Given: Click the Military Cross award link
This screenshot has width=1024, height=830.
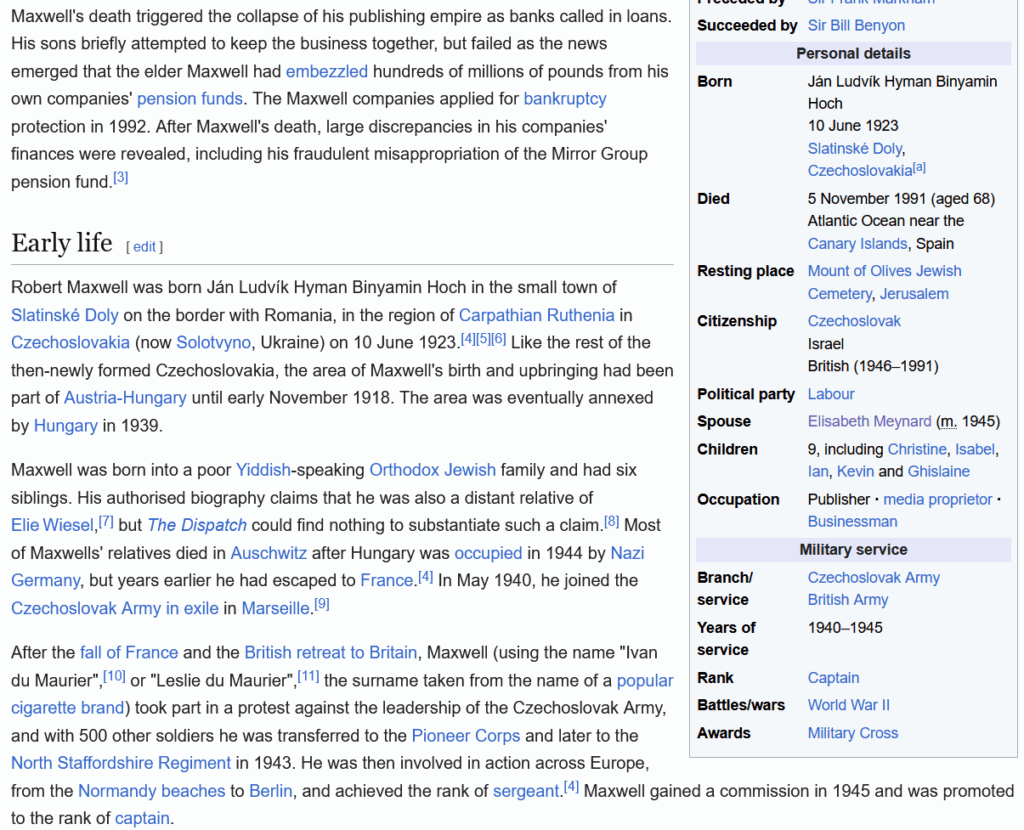Looking at the screenshot, I should point(853,733).
